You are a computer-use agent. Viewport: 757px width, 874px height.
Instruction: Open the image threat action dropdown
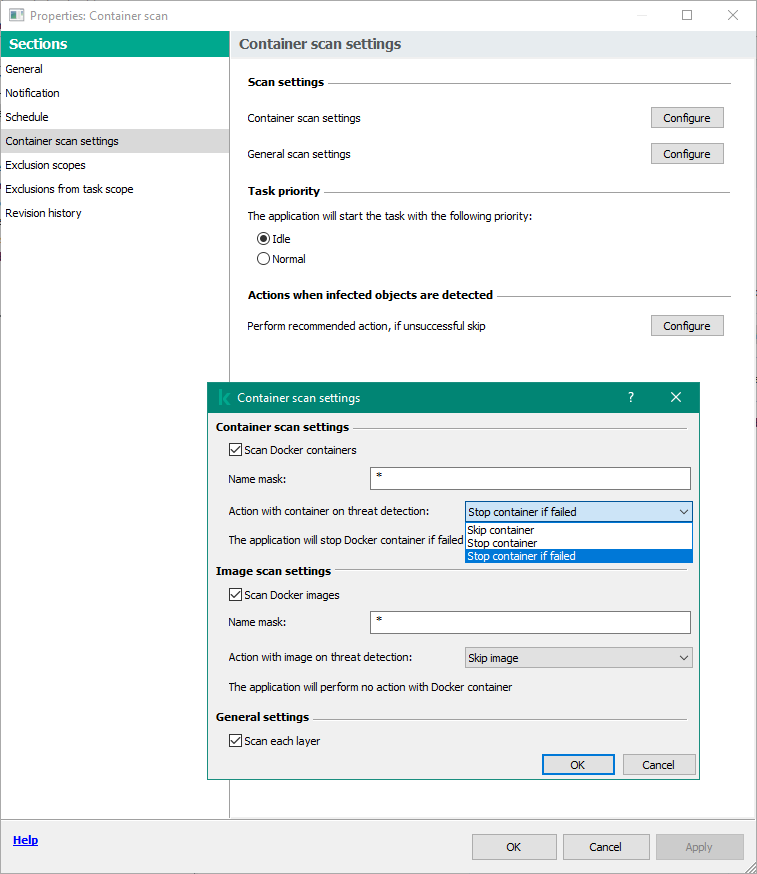[x=578, y=658]
